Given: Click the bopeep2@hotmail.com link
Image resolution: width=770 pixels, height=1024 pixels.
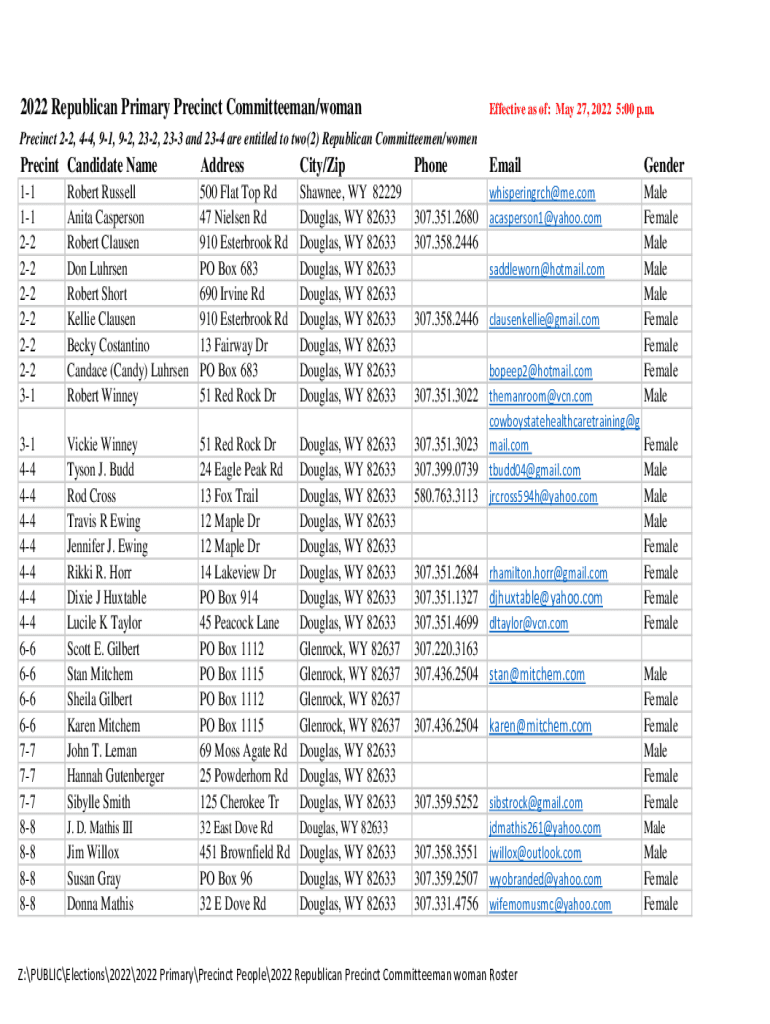Looking at the screenshot, I should [540, 371].
